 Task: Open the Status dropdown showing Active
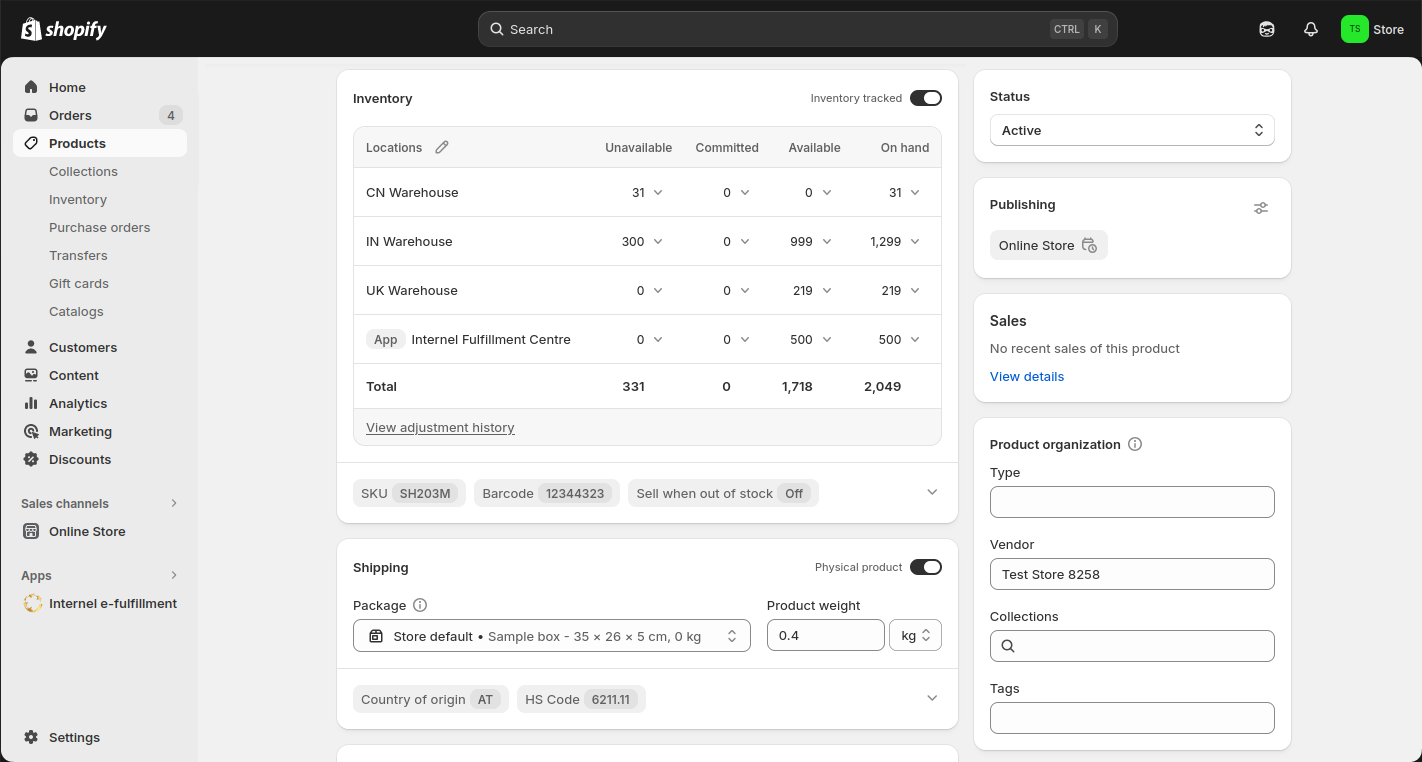tap(1131, 130)
